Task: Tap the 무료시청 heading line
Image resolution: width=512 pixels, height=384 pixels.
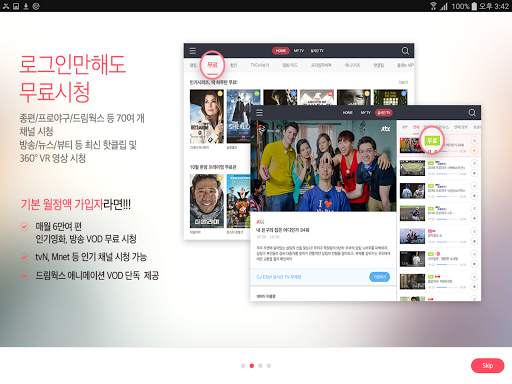Action: [x=55, y=92]
